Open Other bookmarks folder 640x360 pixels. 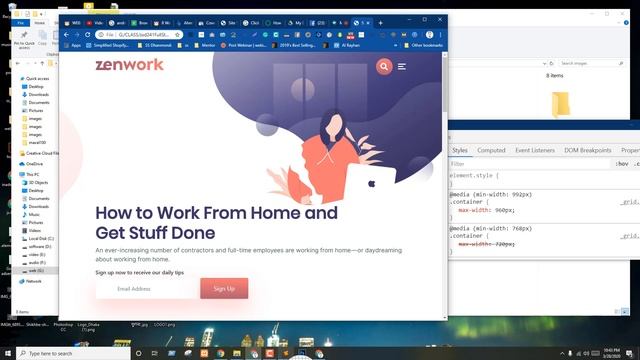423,45
